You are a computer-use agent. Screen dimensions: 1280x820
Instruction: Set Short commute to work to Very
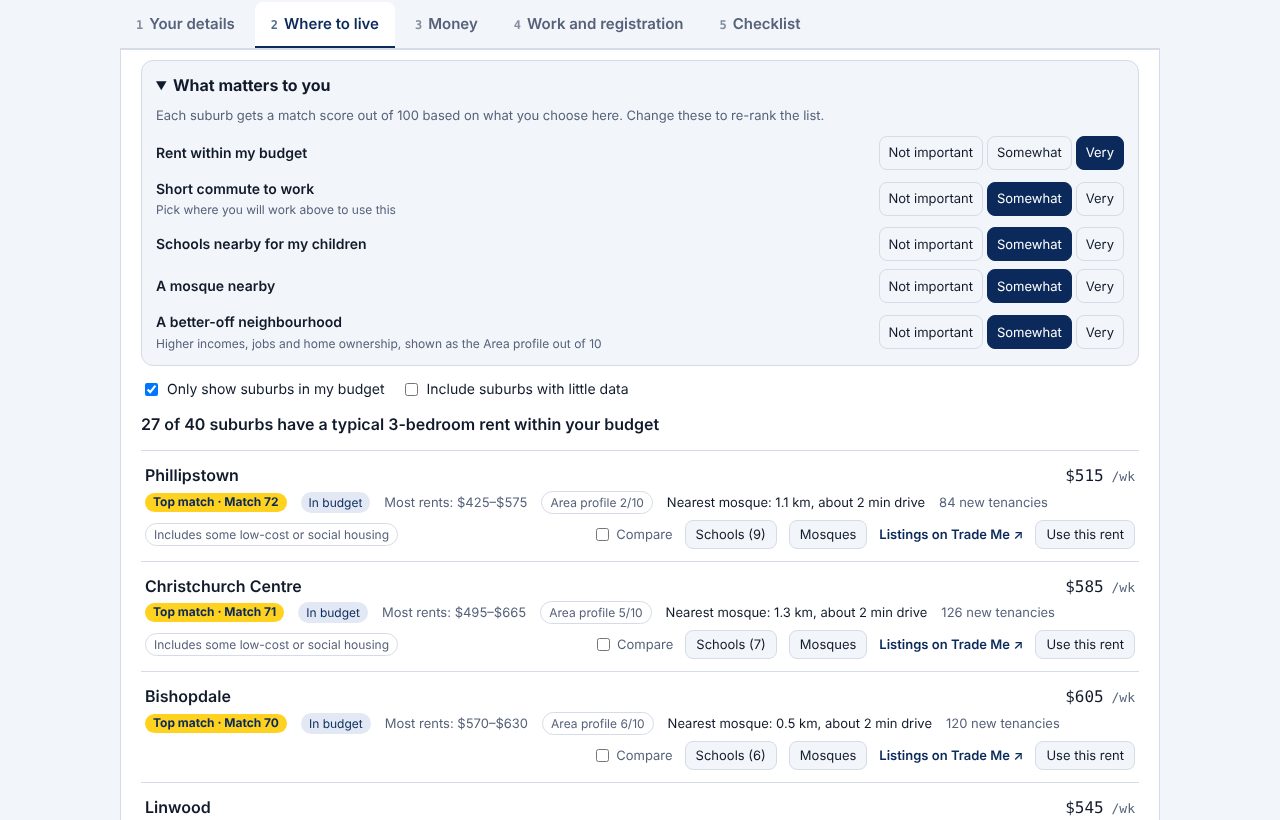coord(1100,199)
